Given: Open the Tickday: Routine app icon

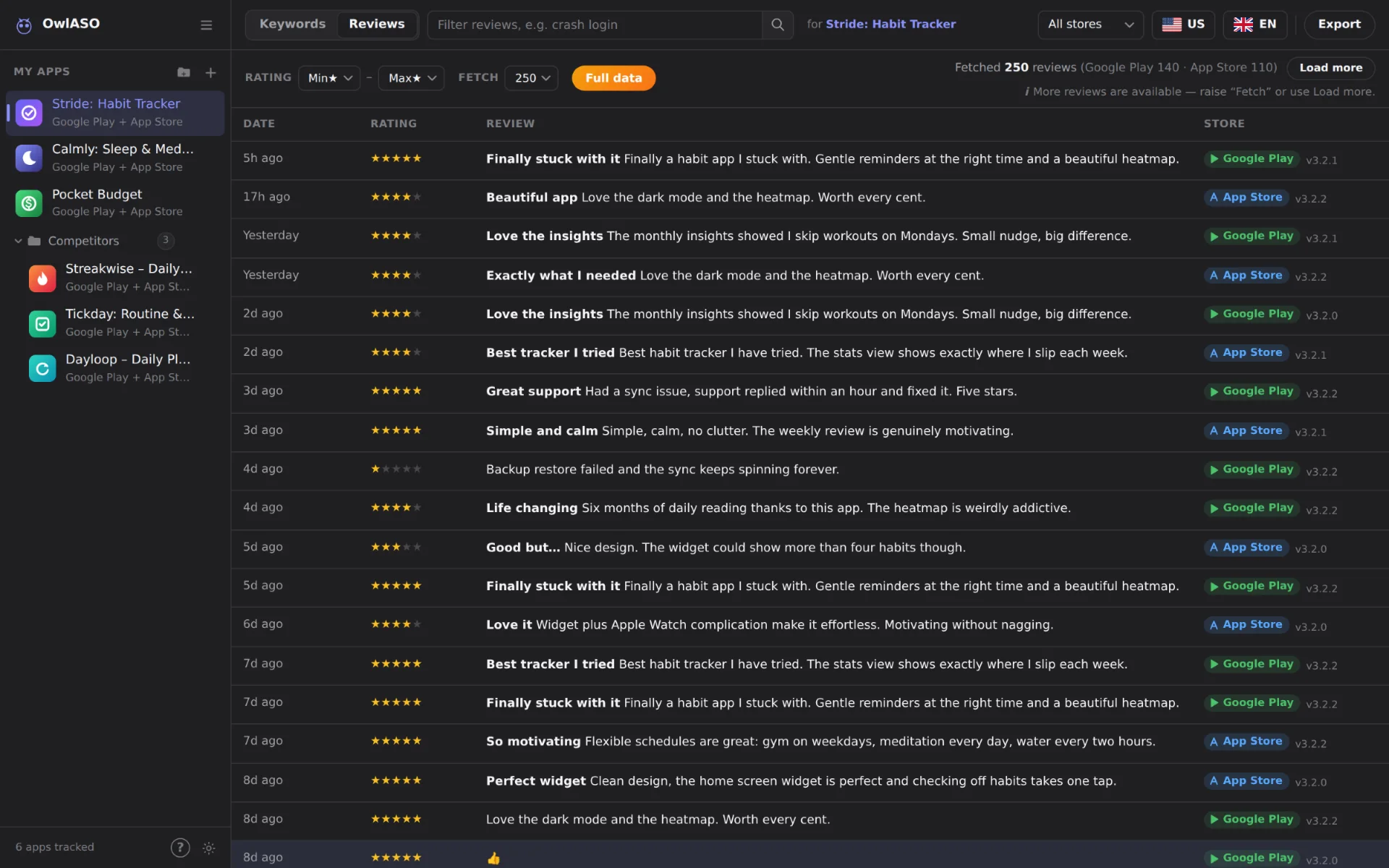Looking at the screenshot, I should click(42, 323).
